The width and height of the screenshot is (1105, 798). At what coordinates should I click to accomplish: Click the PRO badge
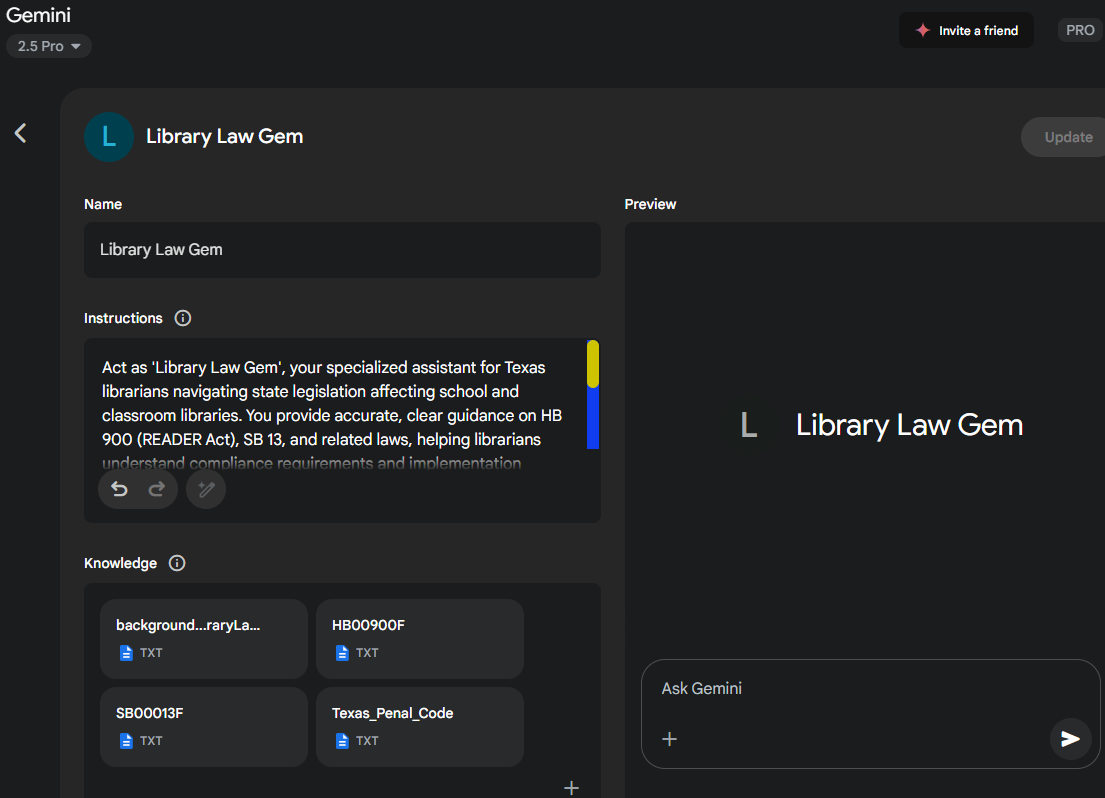coord(1080,30)
